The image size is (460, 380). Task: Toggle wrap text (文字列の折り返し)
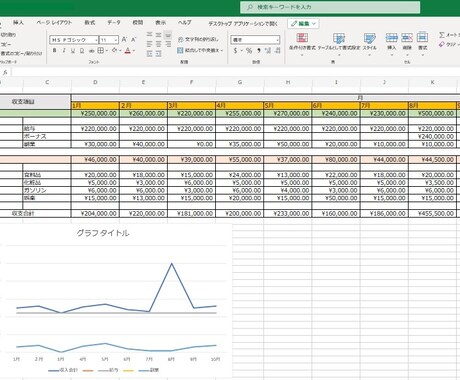(x=199, y=39)
